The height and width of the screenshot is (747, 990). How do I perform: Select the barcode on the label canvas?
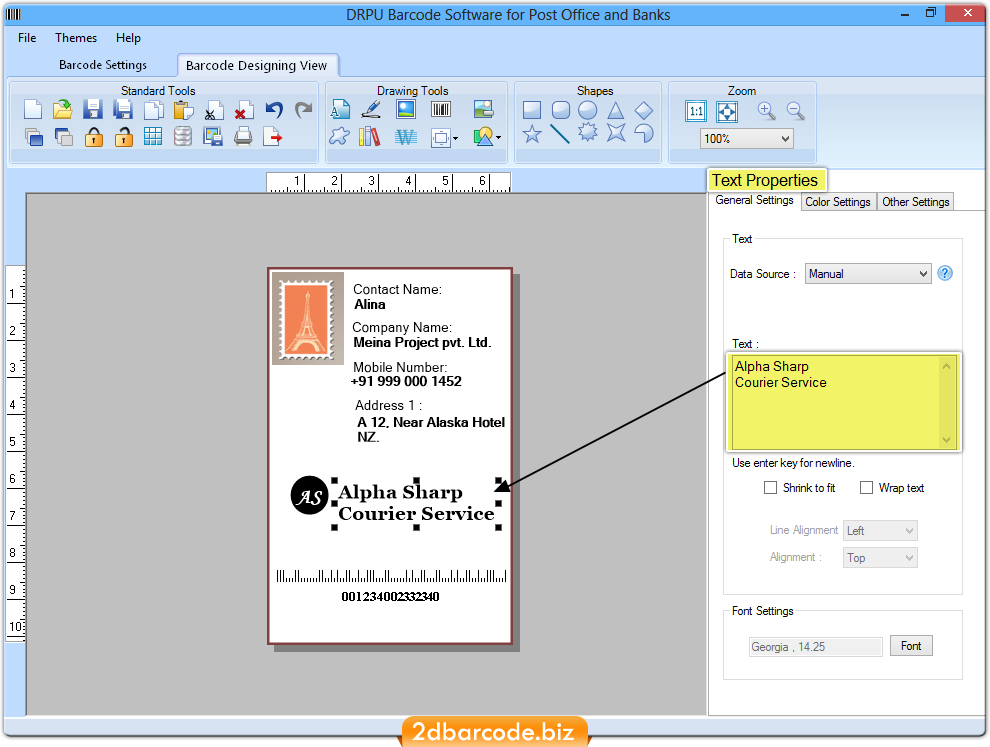point(391,575)
